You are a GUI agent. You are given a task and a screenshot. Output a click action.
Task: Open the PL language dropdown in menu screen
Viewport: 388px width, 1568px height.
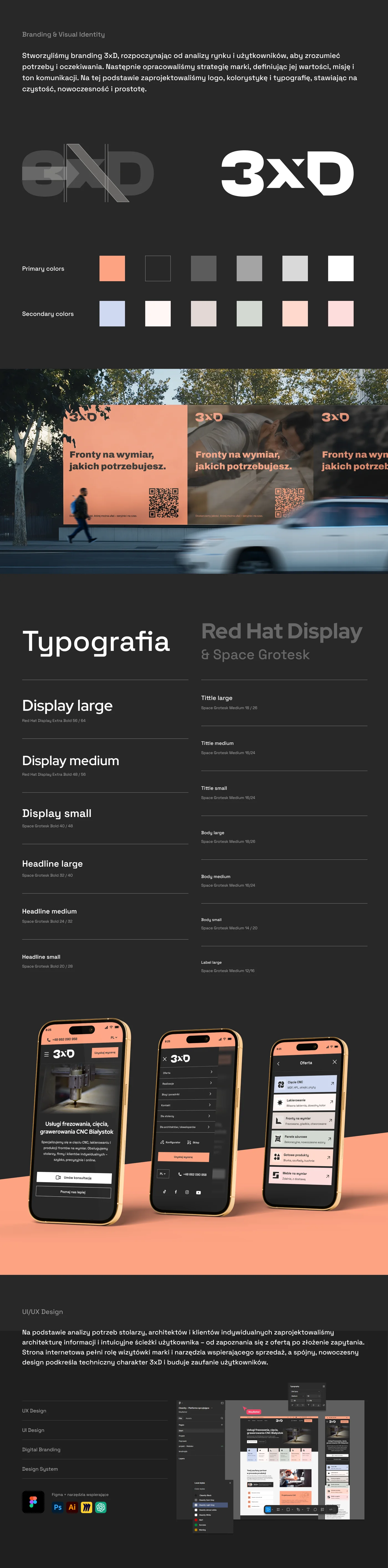[162, 1174]
